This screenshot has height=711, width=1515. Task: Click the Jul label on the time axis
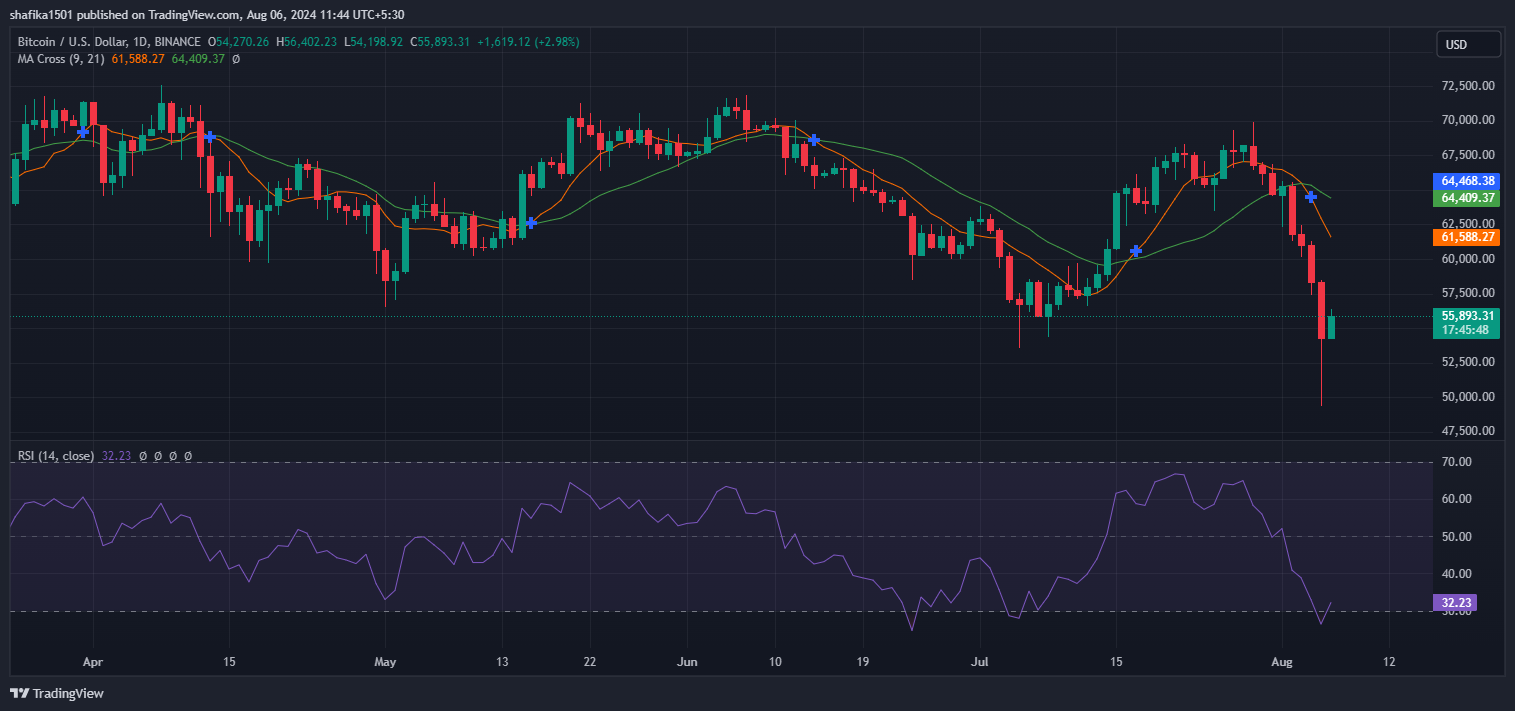(980, 662)
